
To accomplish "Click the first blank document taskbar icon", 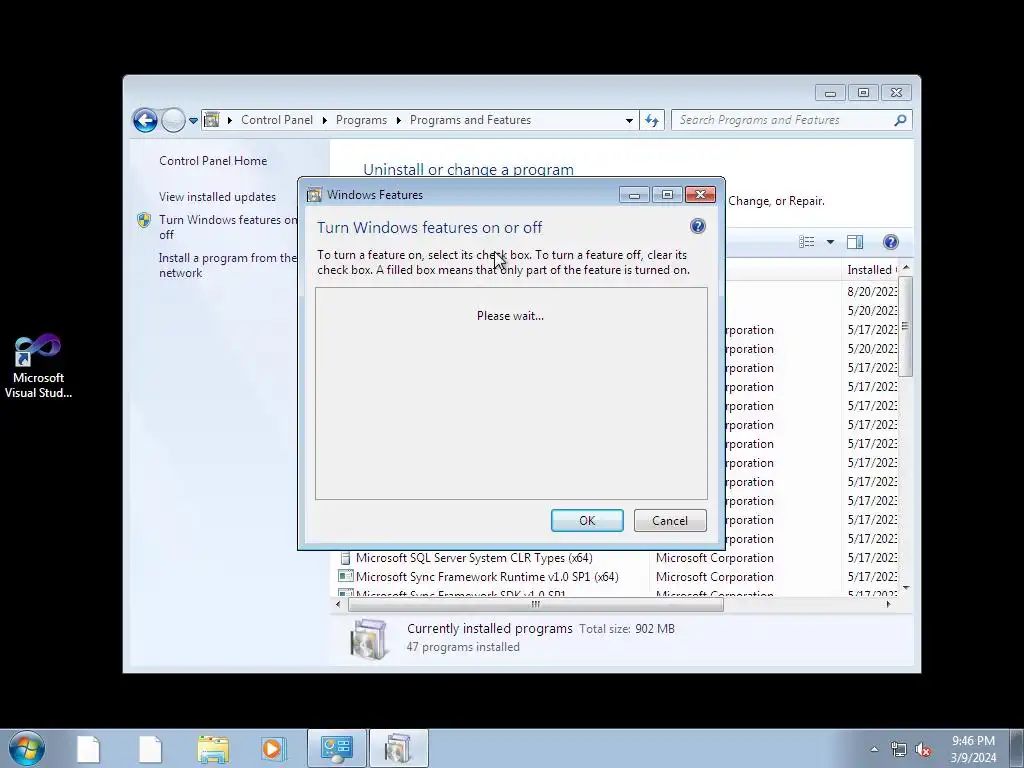I will coord(88,749).
